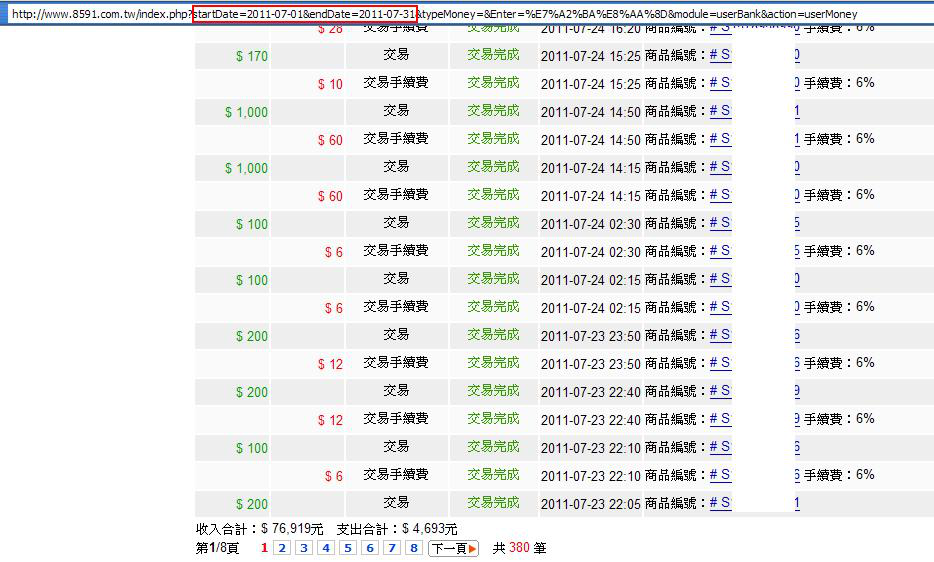Click date 2011-07-23 22:05 cell
934x562 pixels.
point(590,504)
